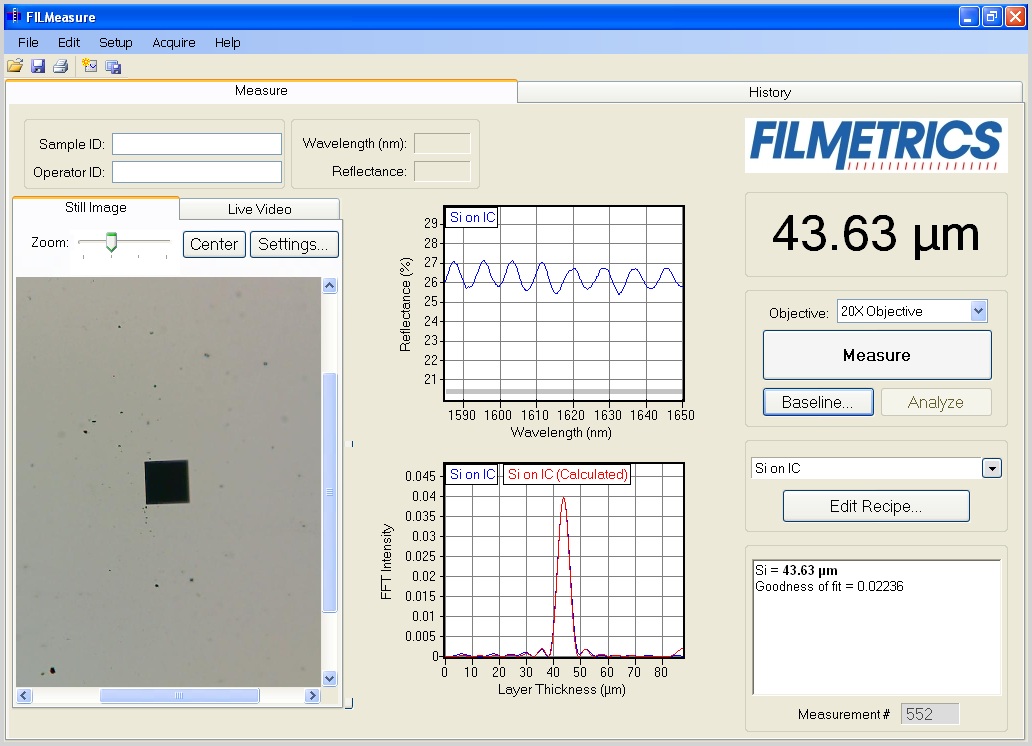The image size is (1032, 746).
Task: Click the Baseline... button
Action: click(x=818, y=402)
